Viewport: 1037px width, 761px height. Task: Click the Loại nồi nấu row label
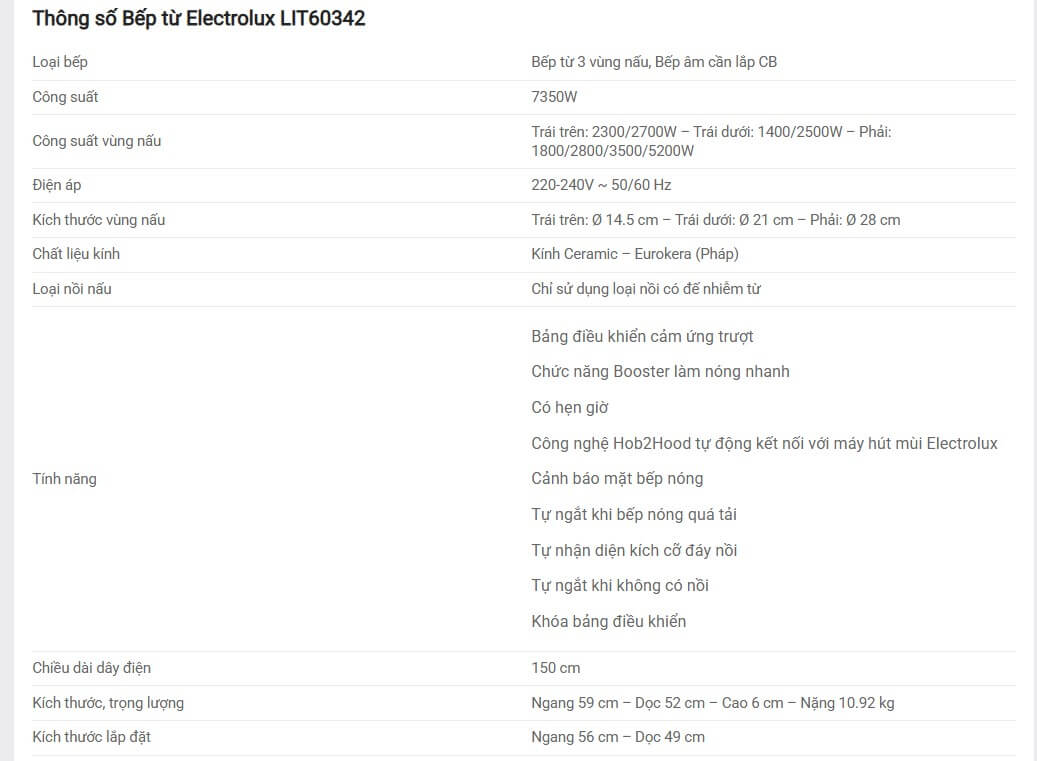point(72,289)
